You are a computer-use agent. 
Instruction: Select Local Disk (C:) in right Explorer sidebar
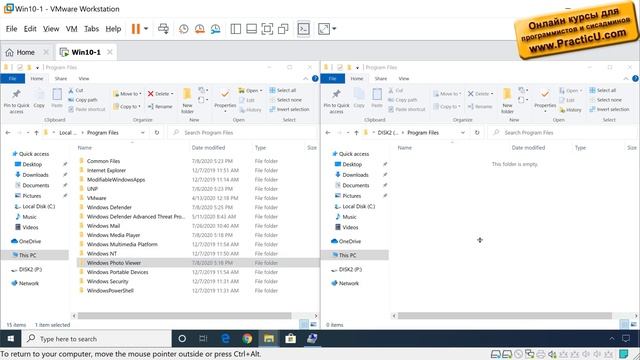tap(358, 207)
